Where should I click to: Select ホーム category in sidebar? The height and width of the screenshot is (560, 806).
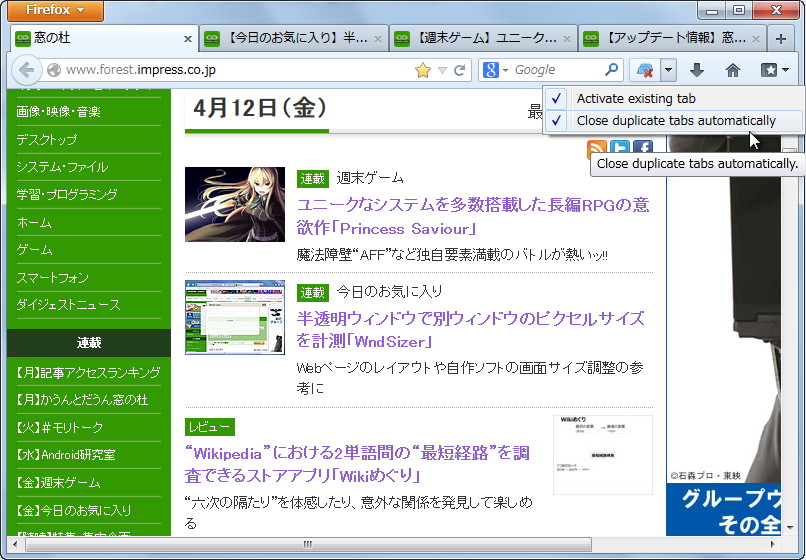[34, 223]
